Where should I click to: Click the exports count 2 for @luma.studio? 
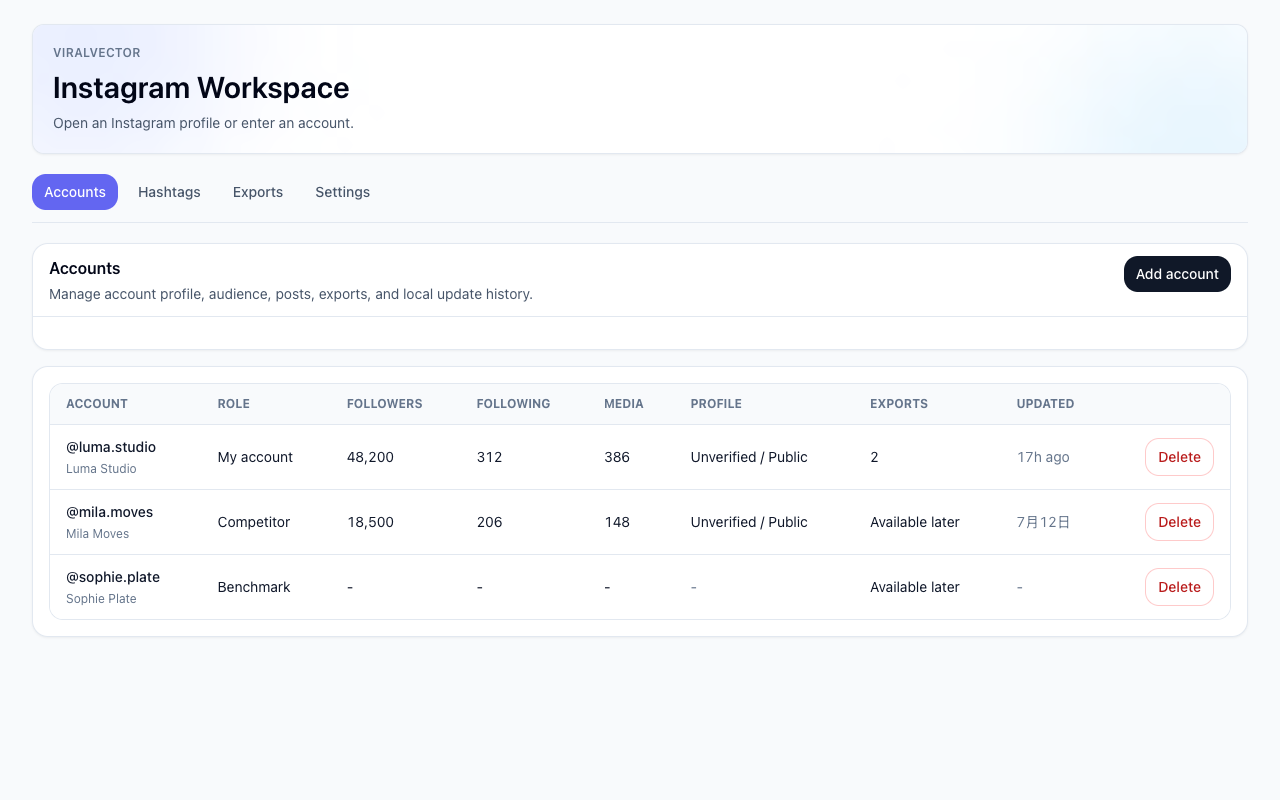874,457
